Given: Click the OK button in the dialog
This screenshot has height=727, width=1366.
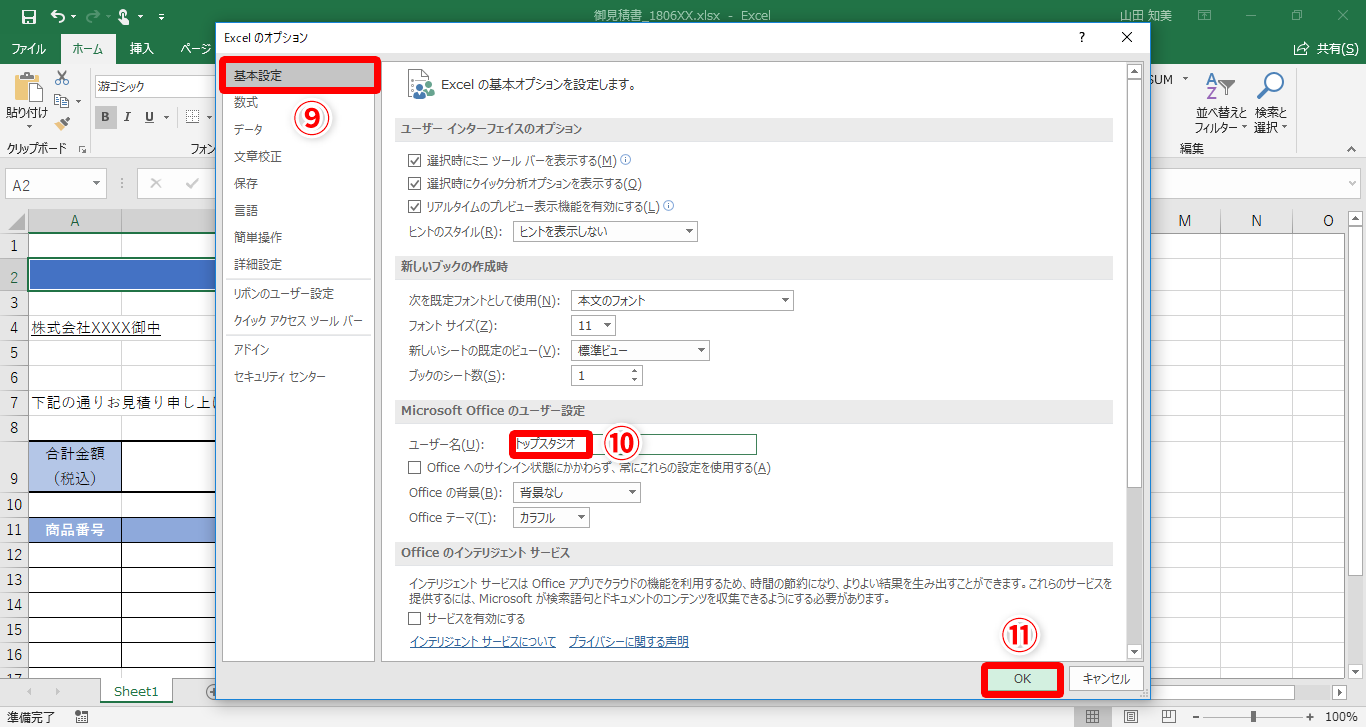Looking at the screenshot, I should pos(1022,678).
